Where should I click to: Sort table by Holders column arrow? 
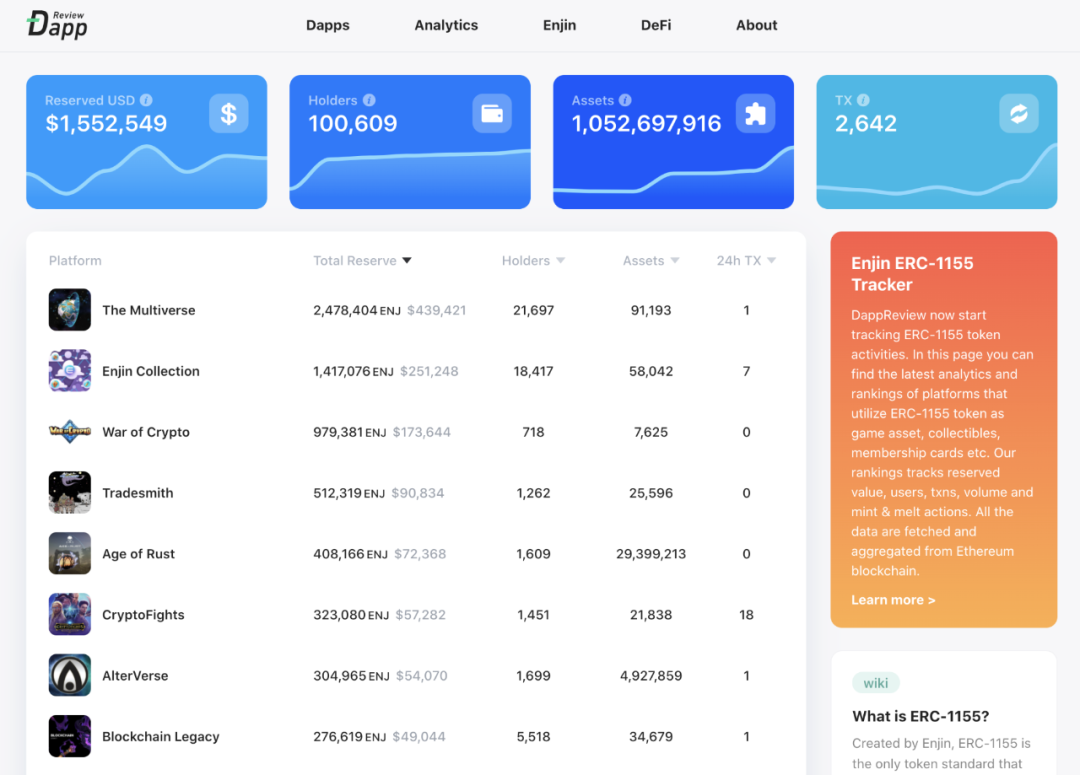[560, 261]
